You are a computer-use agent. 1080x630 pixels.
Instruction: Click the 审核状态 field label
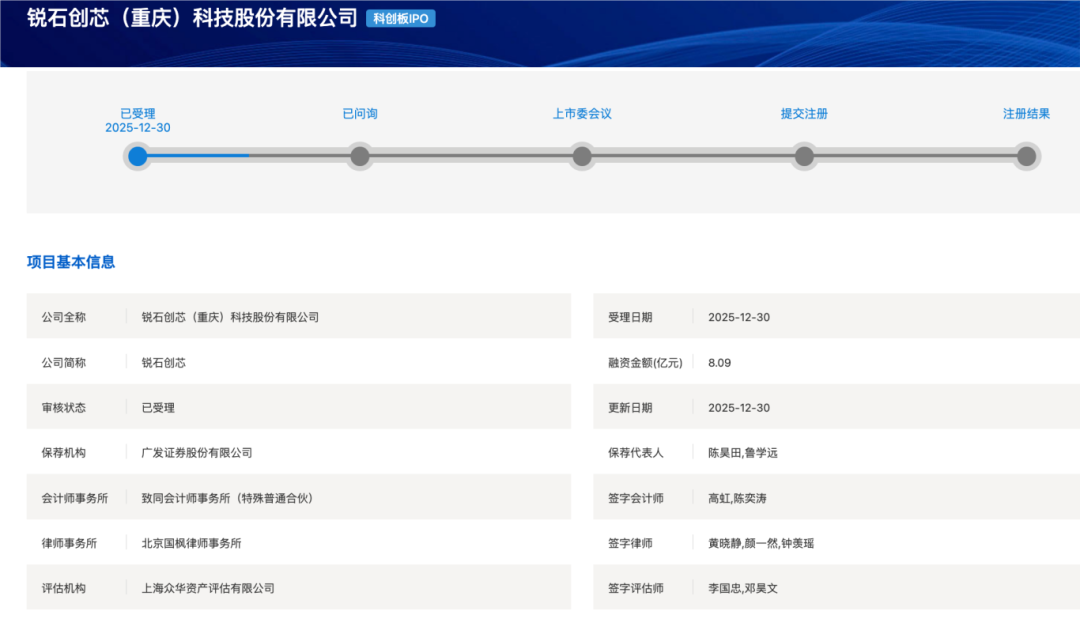pos(63,408)
